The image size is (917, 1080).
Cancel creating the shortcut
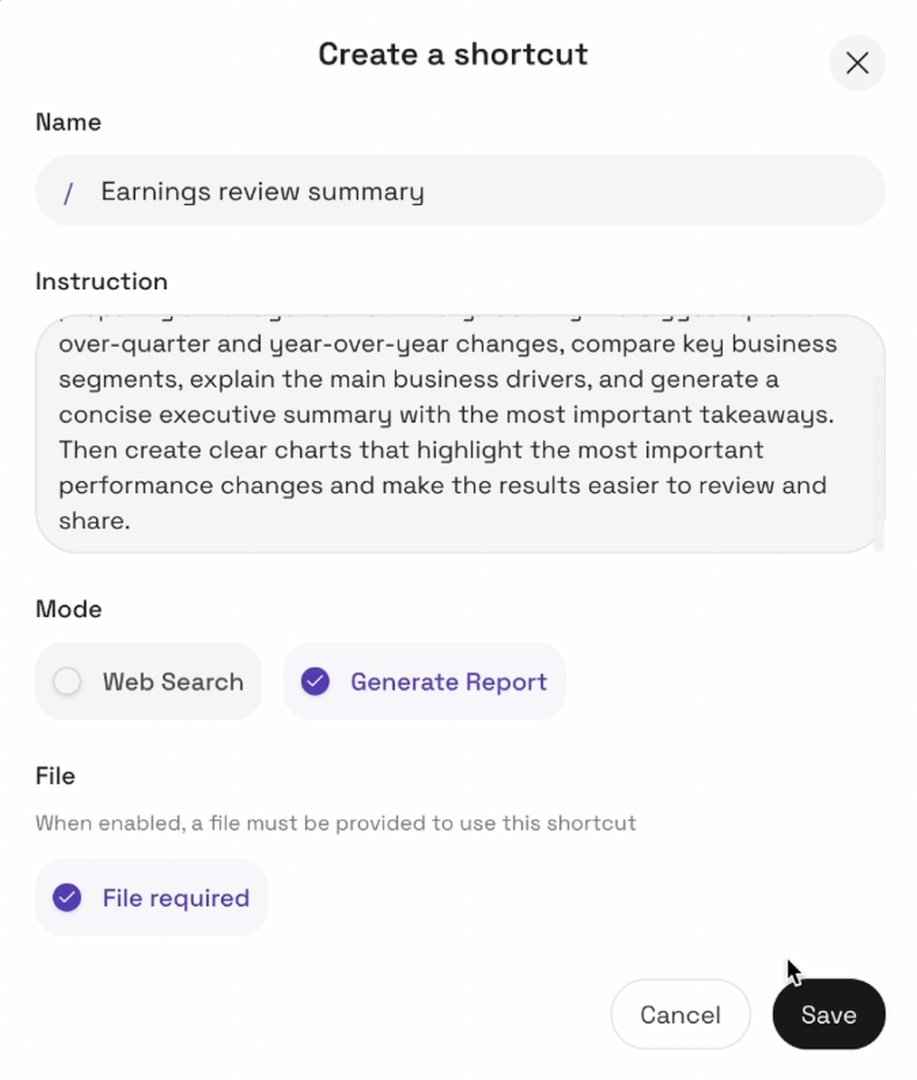pos(680,1015)
